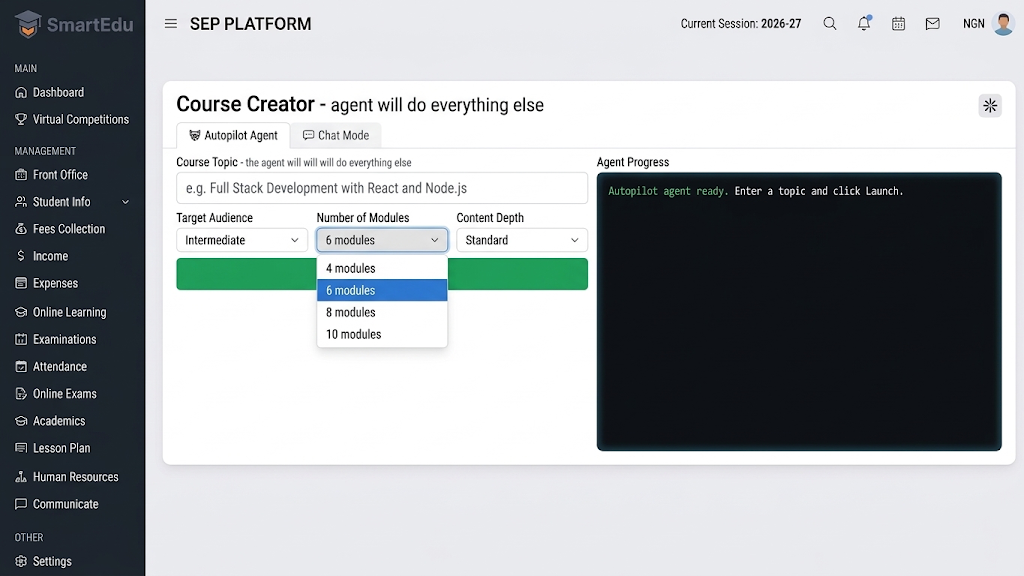Click the Income dollar icon

coord(21,255)
